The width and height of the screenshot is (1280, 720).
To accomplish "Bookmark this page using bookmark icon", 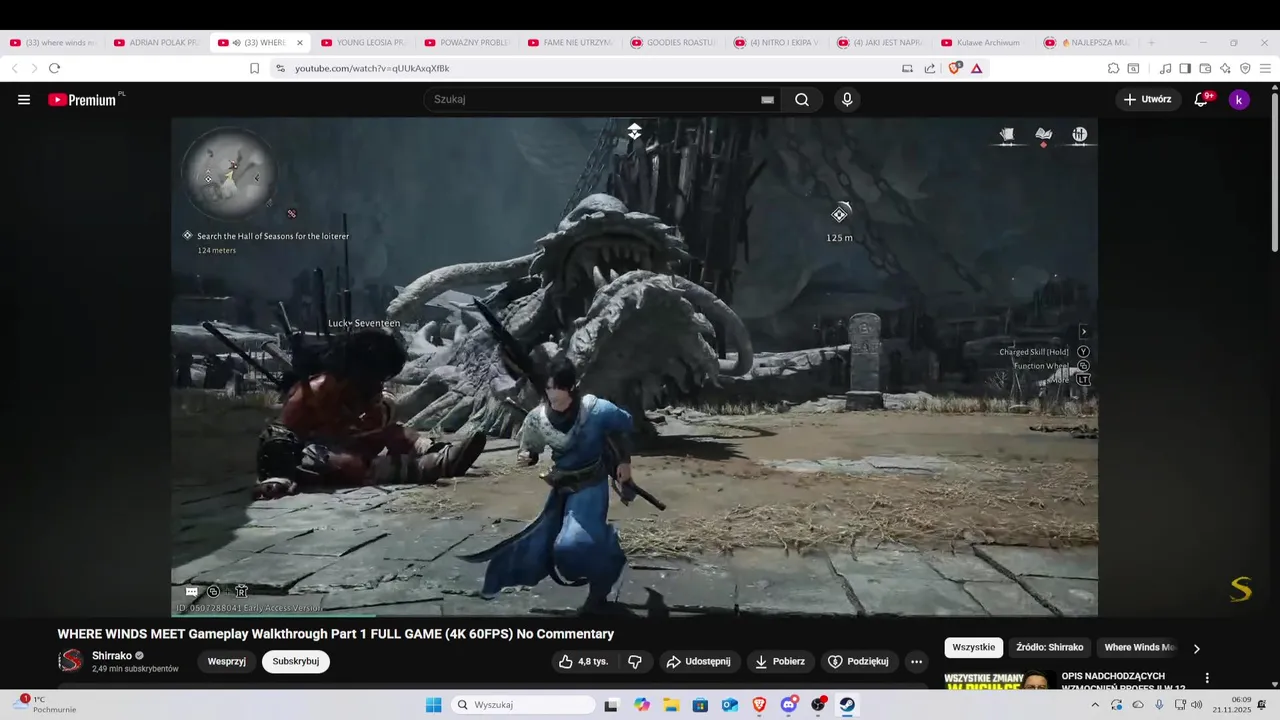I will [x=254, y=68].
